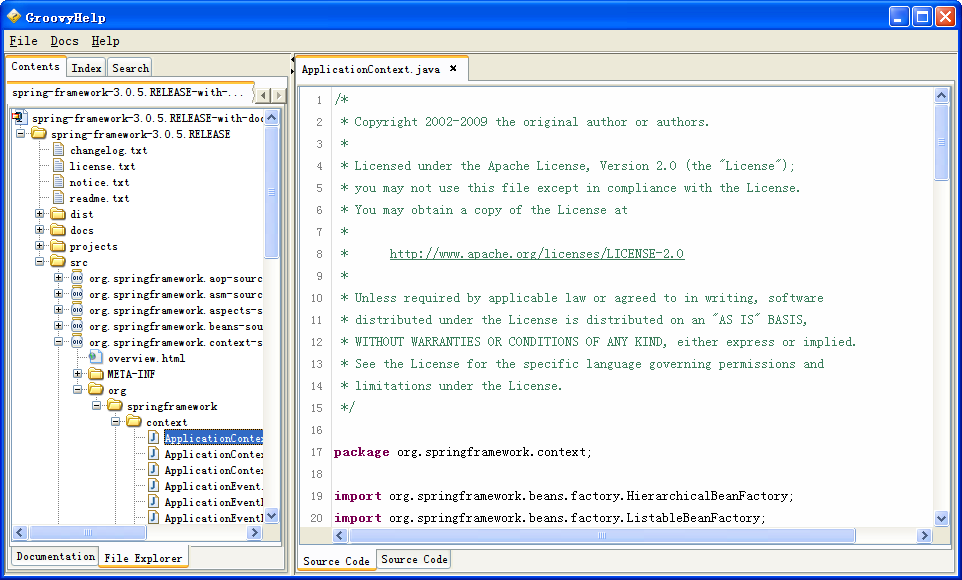This screenshot has width=962, height=580.
Task: Close the ApplicationContext.java editor tab
Action: pos(453,69)
